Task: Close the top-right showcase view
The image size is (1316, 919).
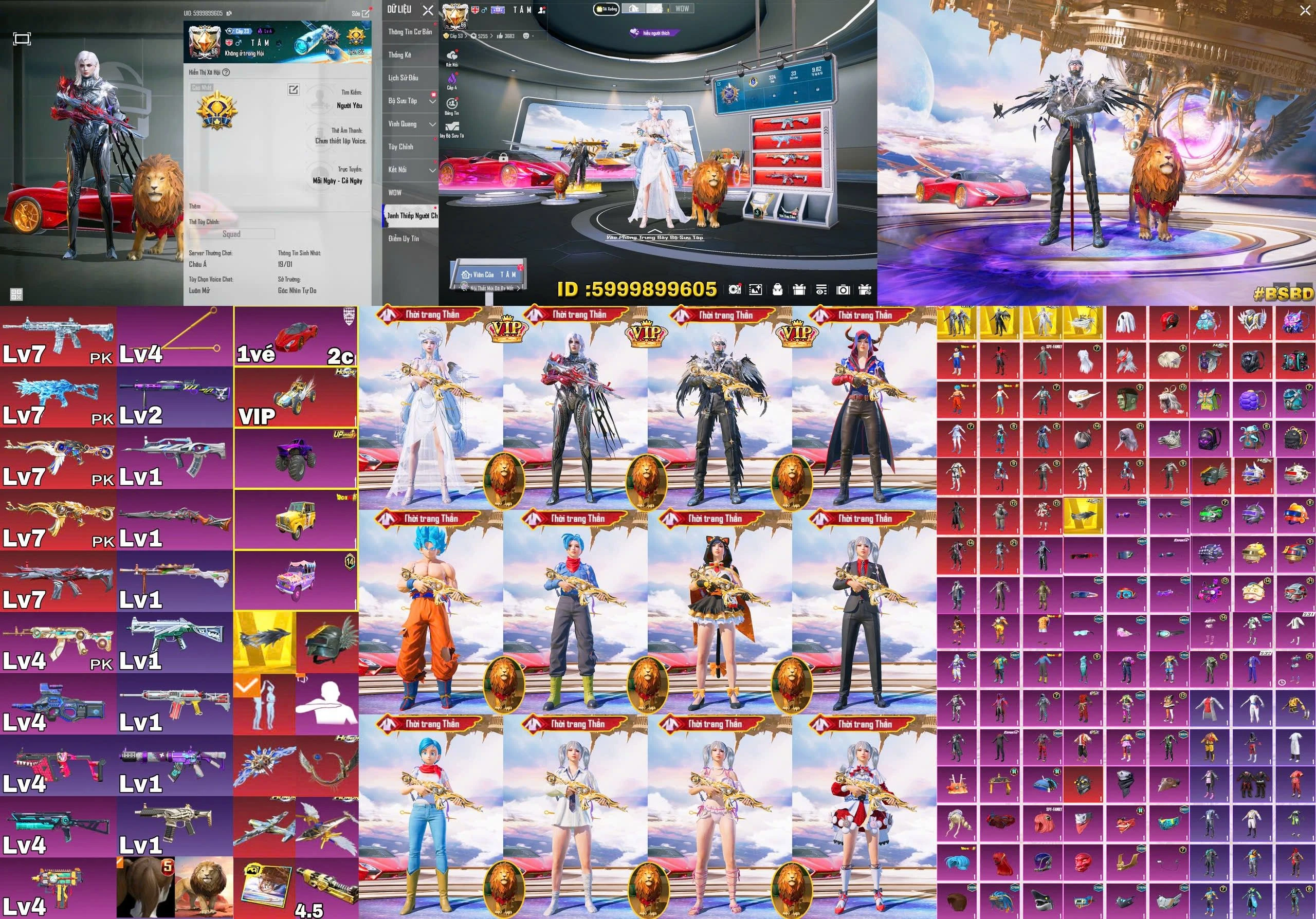Action: pyautogui.click(x=1305, y=11)
